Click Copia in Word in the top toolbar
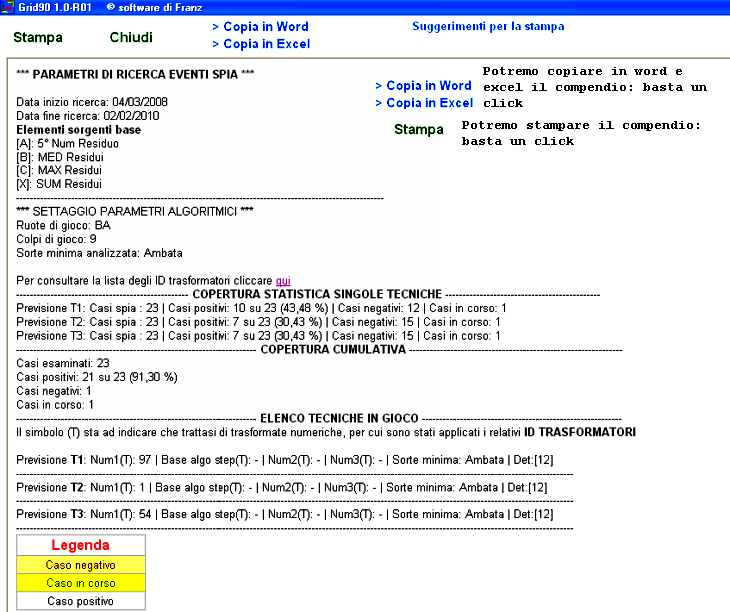The height and width of the screenshot is (612, 730). (260, 27)
